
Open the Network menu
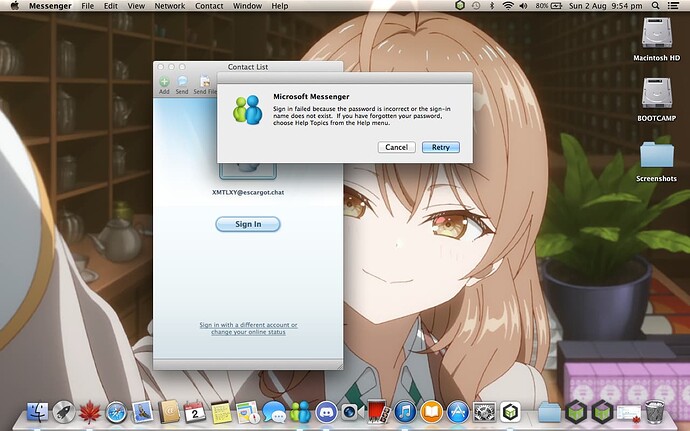[x=169, y=6]
